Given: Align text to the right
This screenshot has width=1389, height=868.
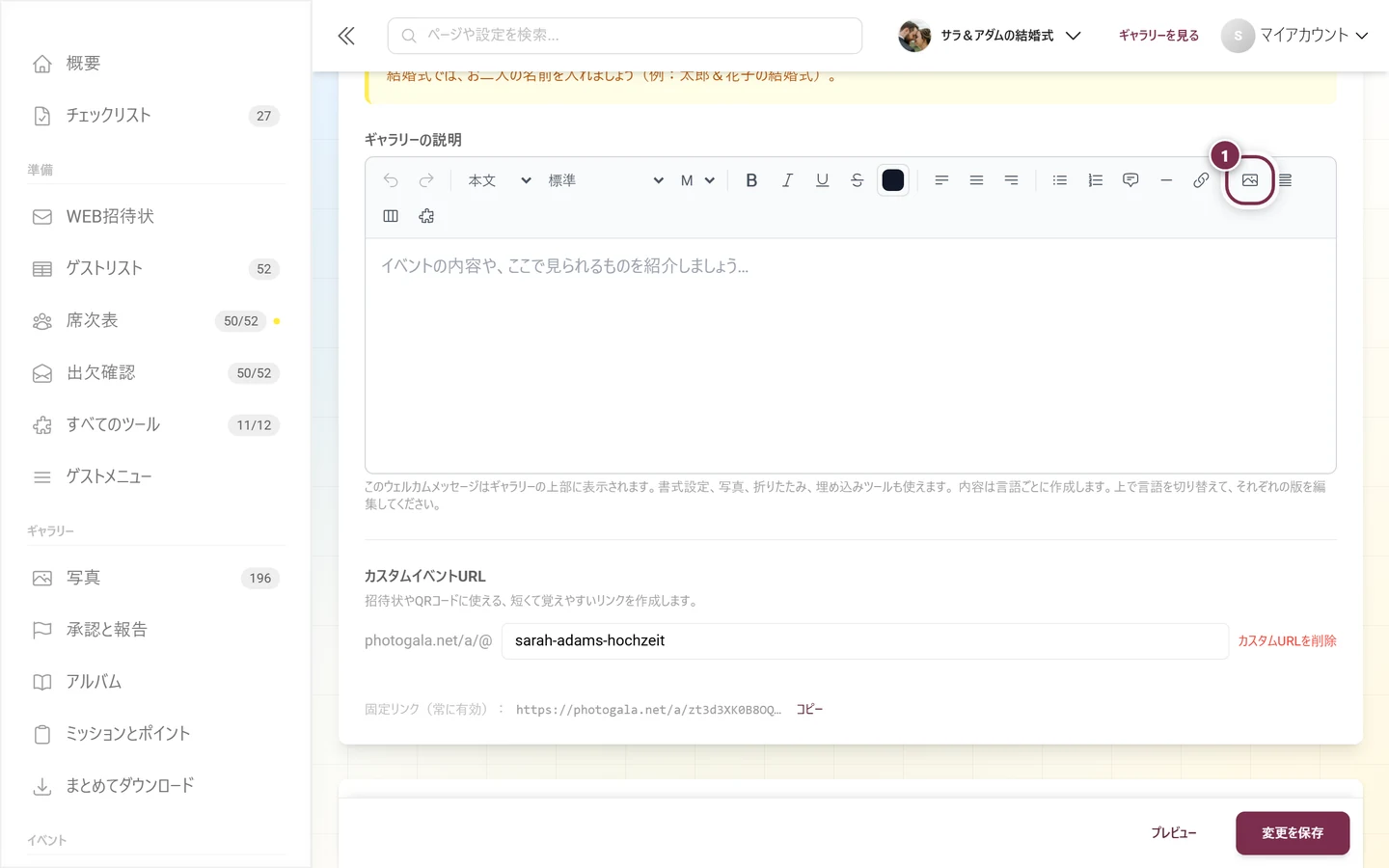Looking at the screenshot, I should (1011, 180).
